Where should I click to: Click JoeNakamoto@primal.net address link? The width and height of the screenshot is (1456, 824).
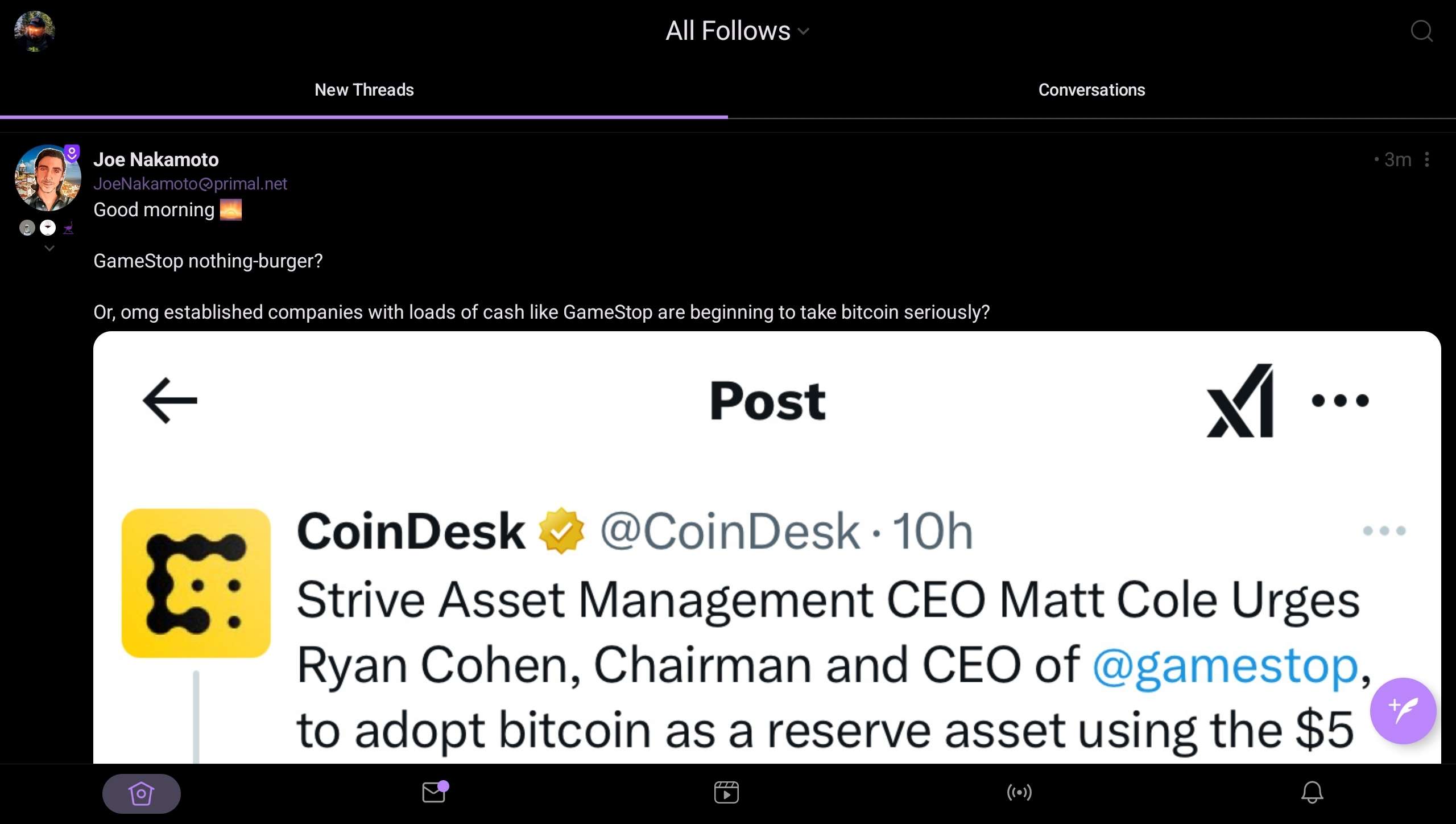point(190,184)
